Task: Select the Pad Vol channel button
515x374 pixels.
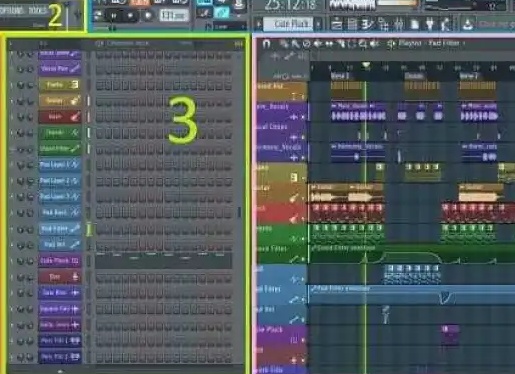Action: tap(60, 245)
